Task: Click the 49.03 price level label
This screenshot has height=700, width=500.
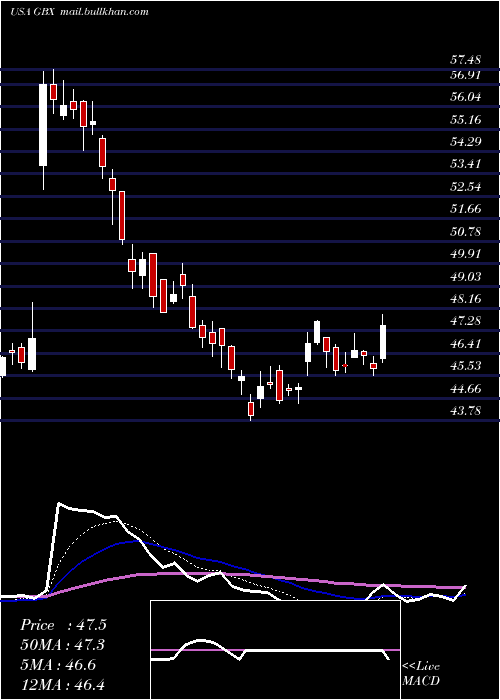Action: click(x=465, y=276)
